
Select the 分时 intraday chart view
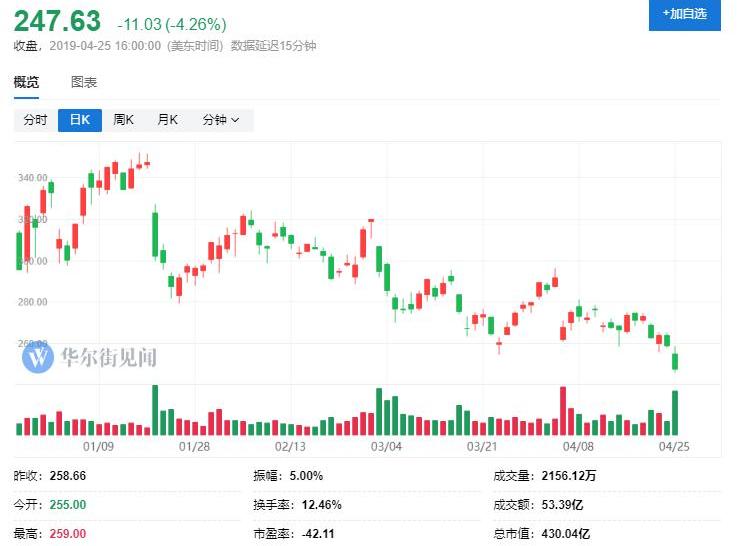pyautogui.click(x=35, y=120)
